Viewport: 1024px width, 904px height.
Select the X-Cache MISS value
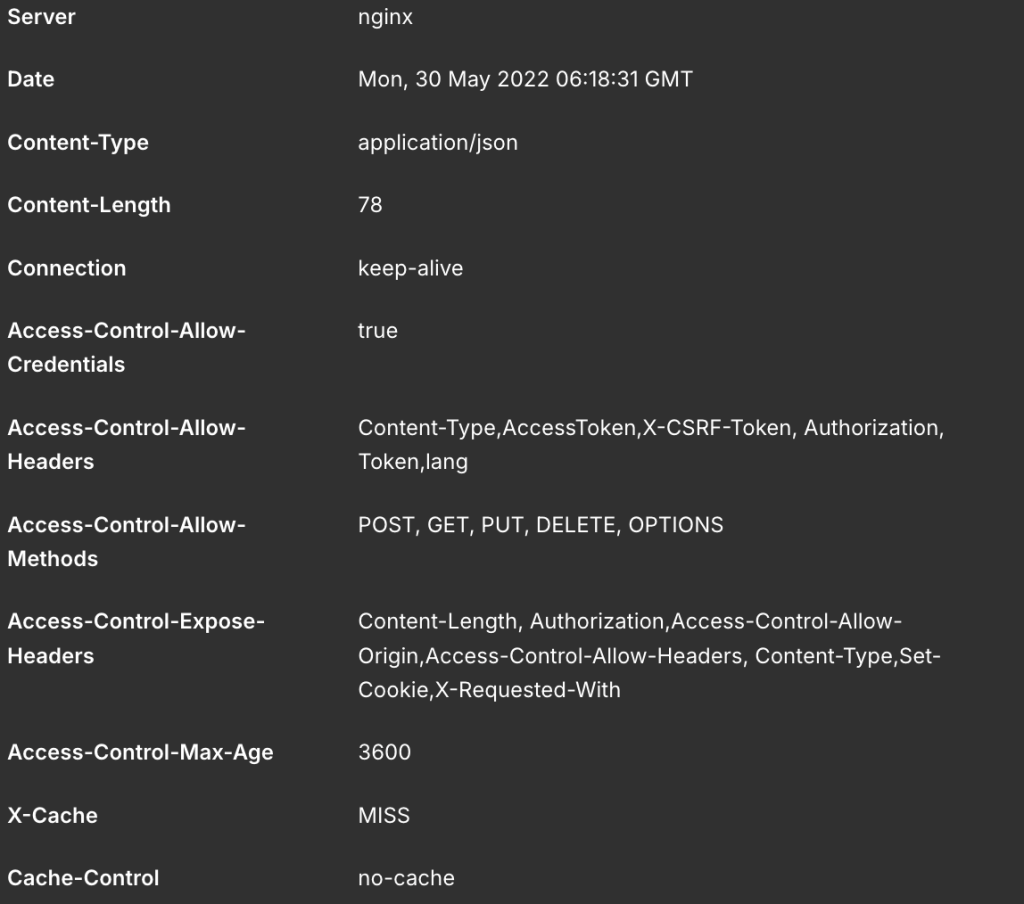[x=384, y=815]
